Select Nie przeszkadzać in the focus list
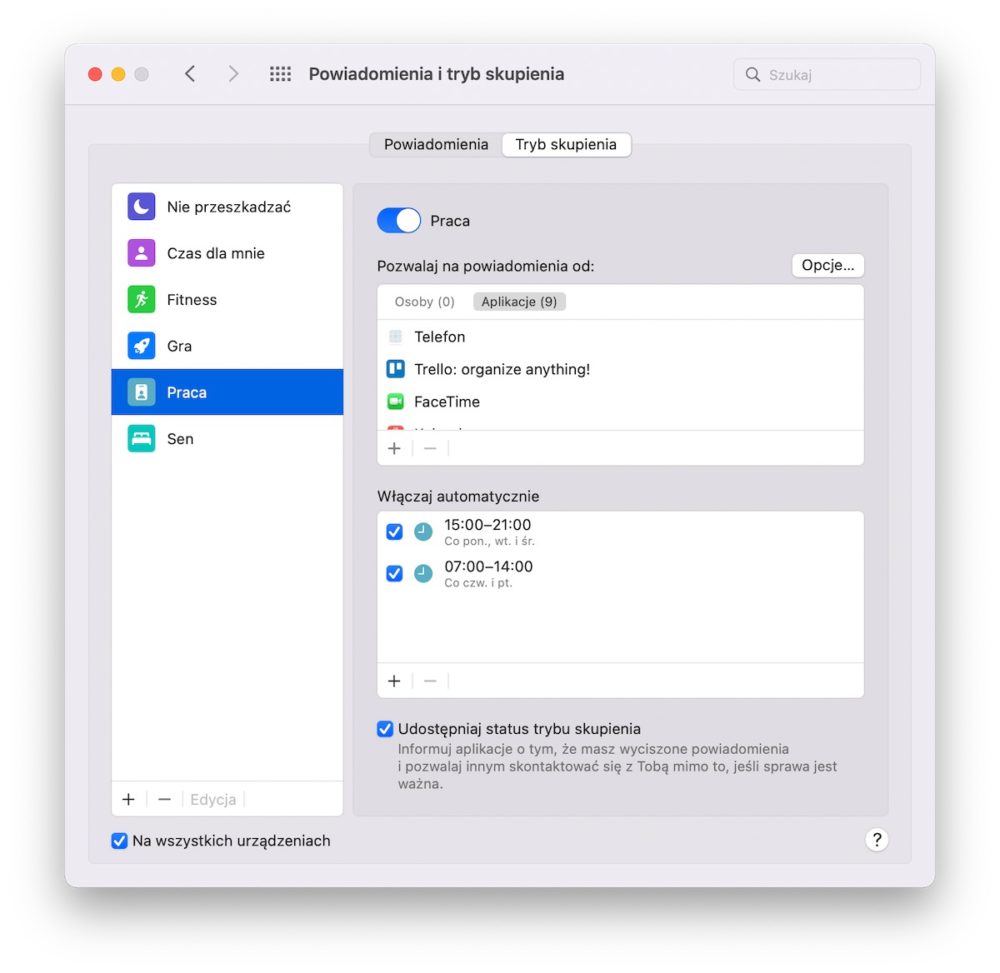This screenshot has height=973, width=1000. pyautogui.click(x=227, y=207)
